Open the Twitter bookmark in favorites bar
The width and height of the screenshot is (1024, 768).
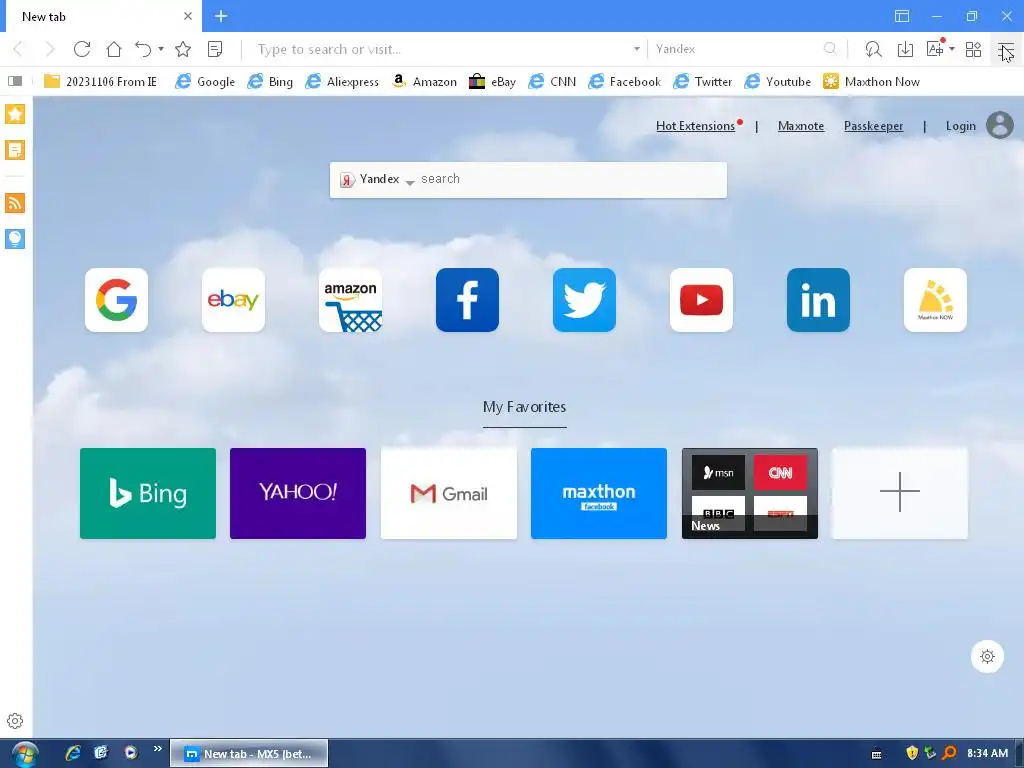coord(702,81)
